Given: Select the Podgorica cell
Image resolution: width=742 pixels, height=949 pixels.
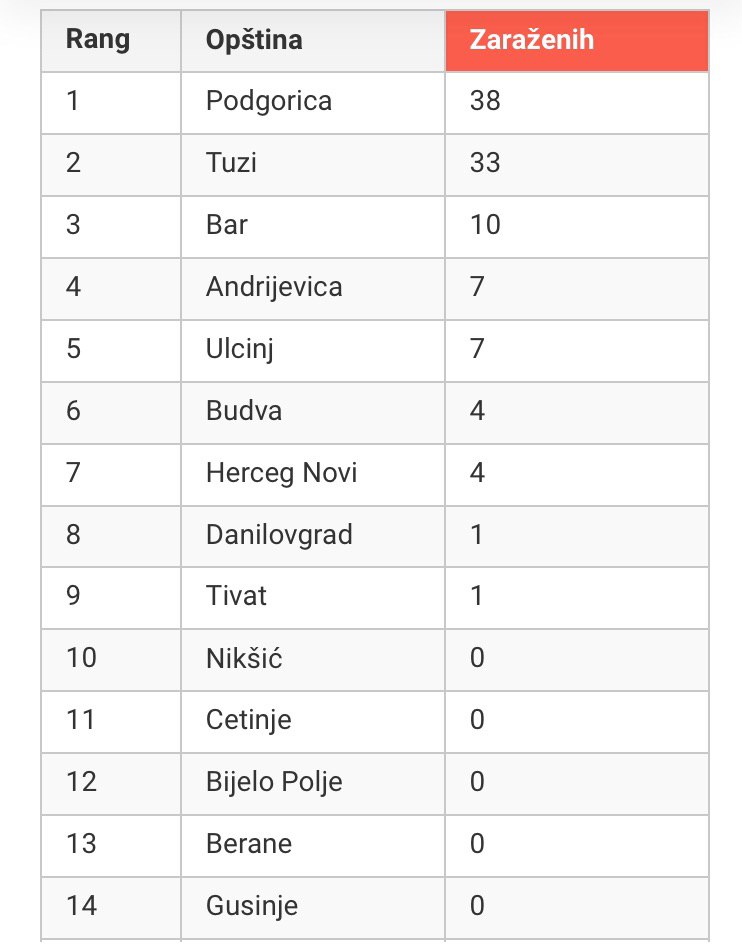Looking at the screenshot, I should coord(313,103).
